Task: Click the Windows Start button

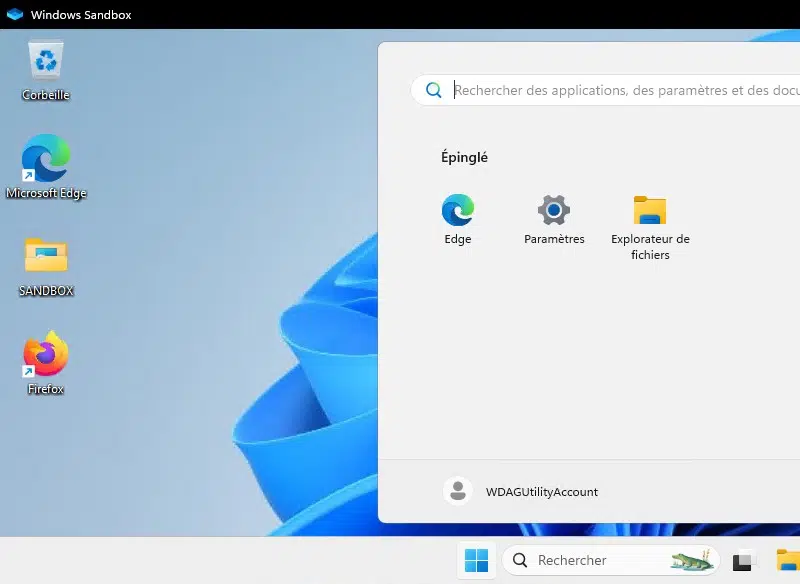Action: coord(477,561)
